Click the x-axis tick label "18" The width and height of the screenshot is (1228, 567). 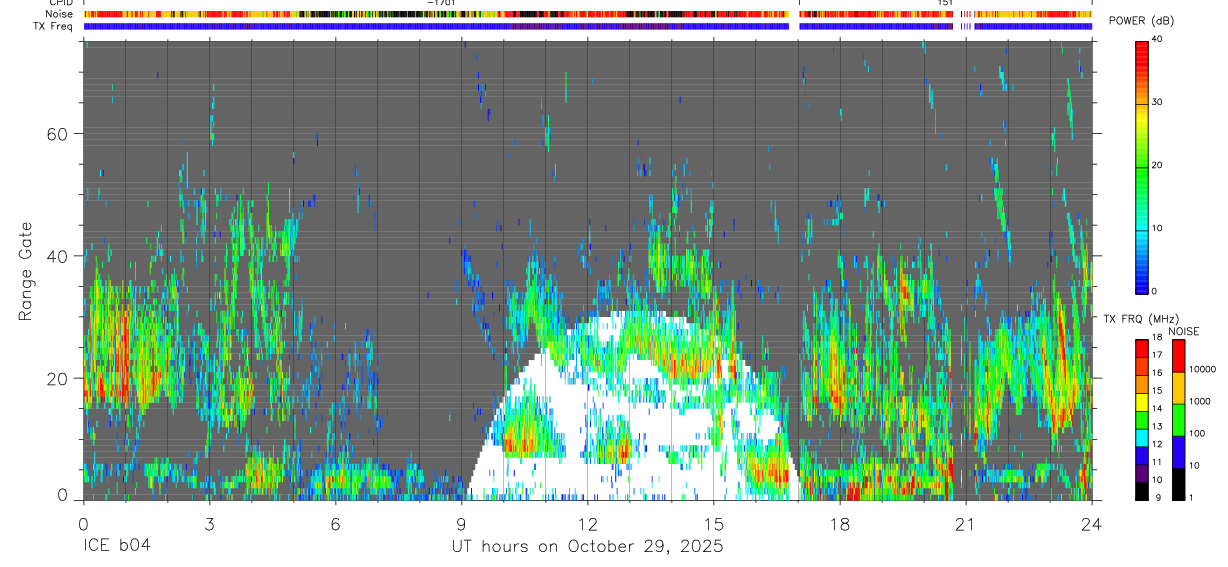839,523
